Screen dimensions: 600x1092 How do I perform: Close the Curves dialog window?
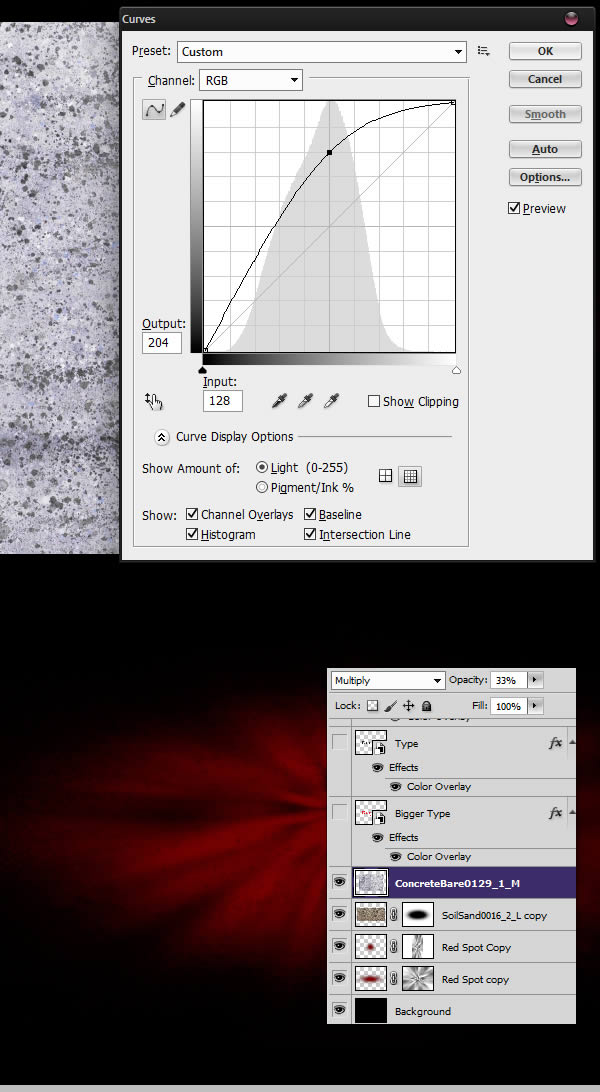pos(571,19)
